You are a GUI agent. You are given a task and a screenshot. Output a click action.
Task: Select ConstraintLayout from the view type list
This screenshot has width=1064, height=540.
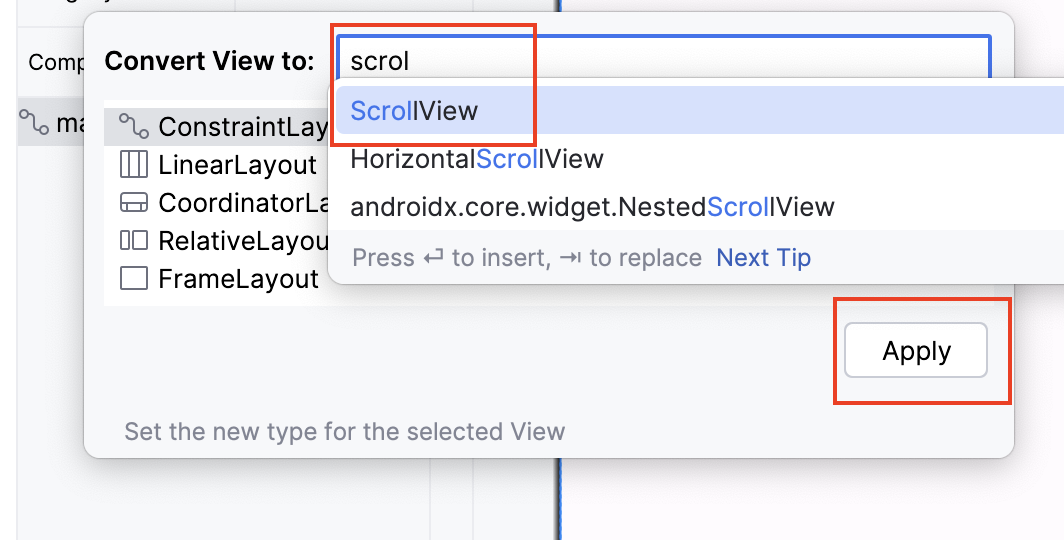[216, 127]
